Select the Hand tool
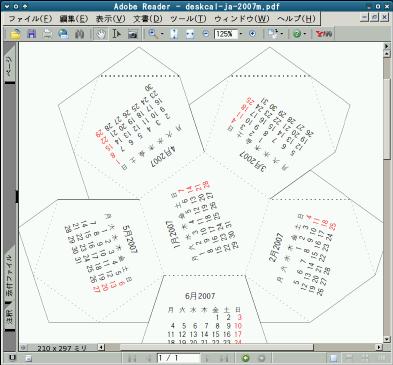The image size is (393, 365). [101, 34]
